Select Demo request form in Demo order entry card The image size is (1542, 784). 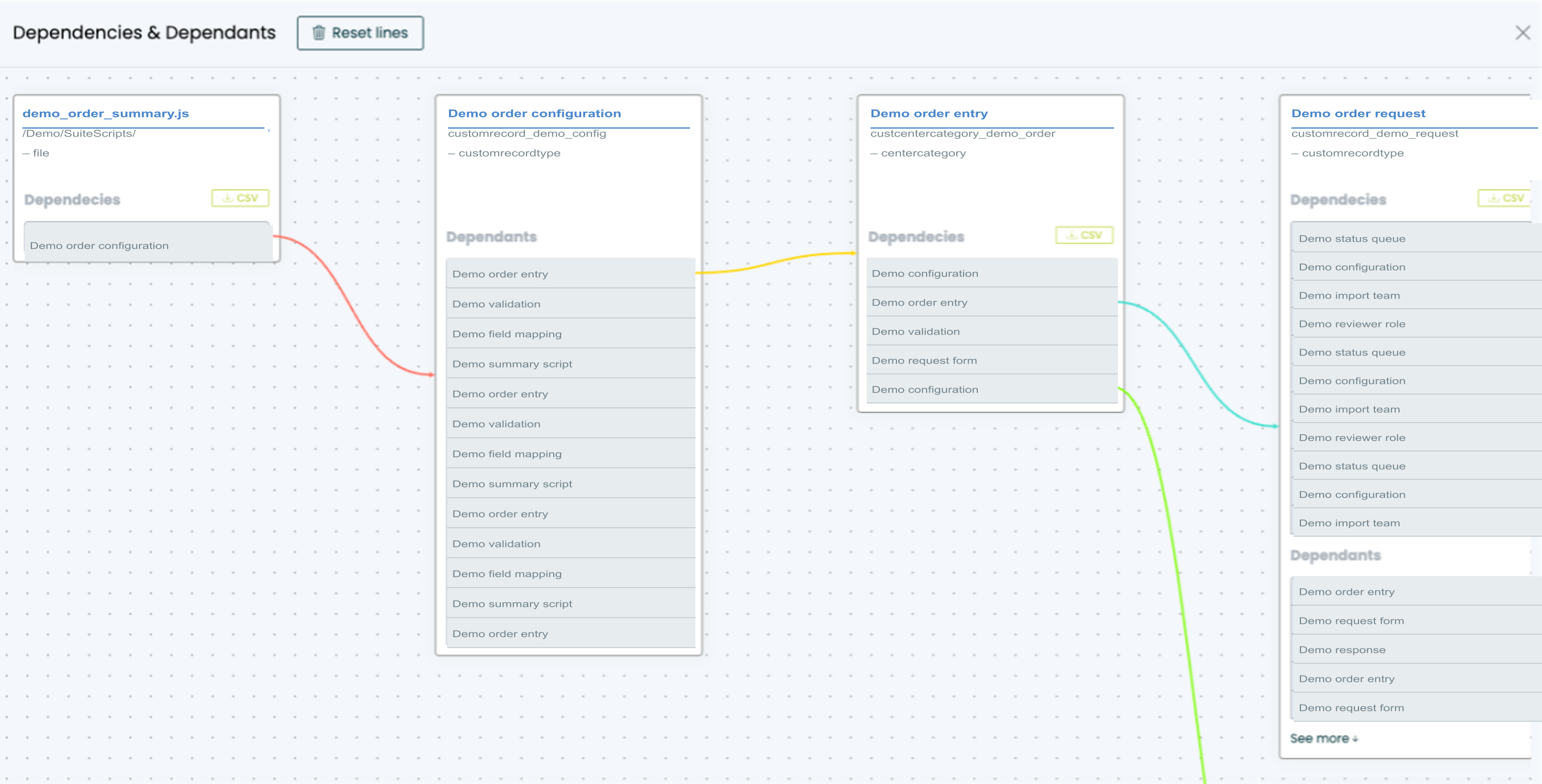coord(992,360)
